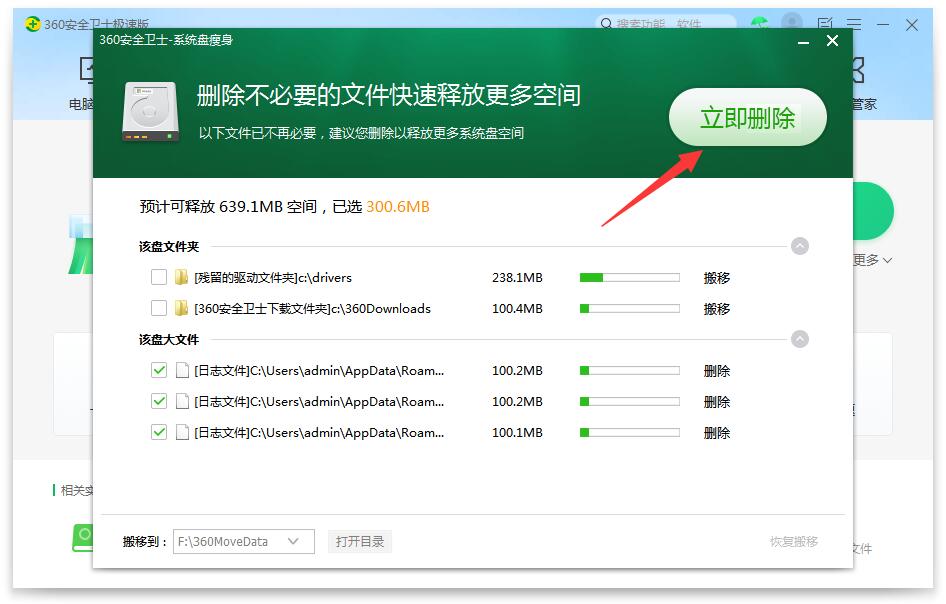The image size is (946, 604).
Task: Click the folder icon beside c:\drivers
Action: tap(181, 278)
